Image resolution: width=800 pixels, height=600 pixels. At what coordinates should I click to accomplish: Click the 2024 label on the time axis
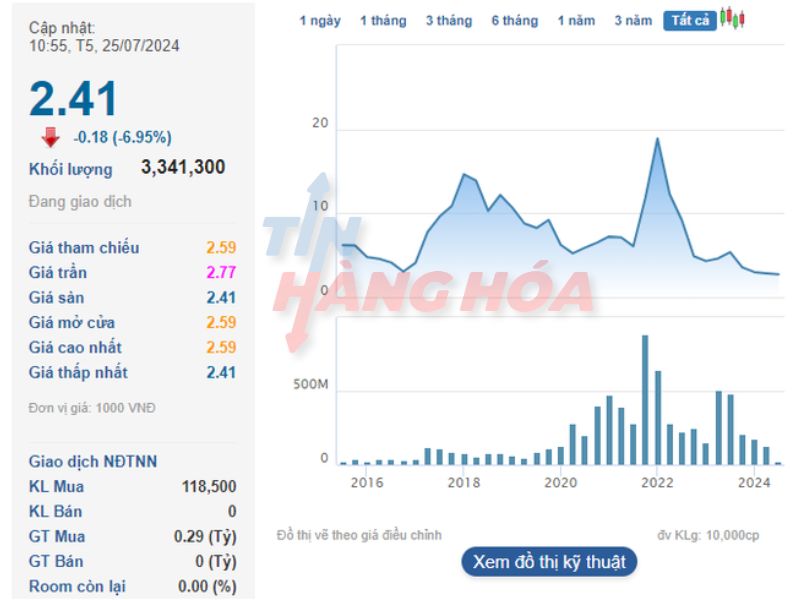click(753, 483)
